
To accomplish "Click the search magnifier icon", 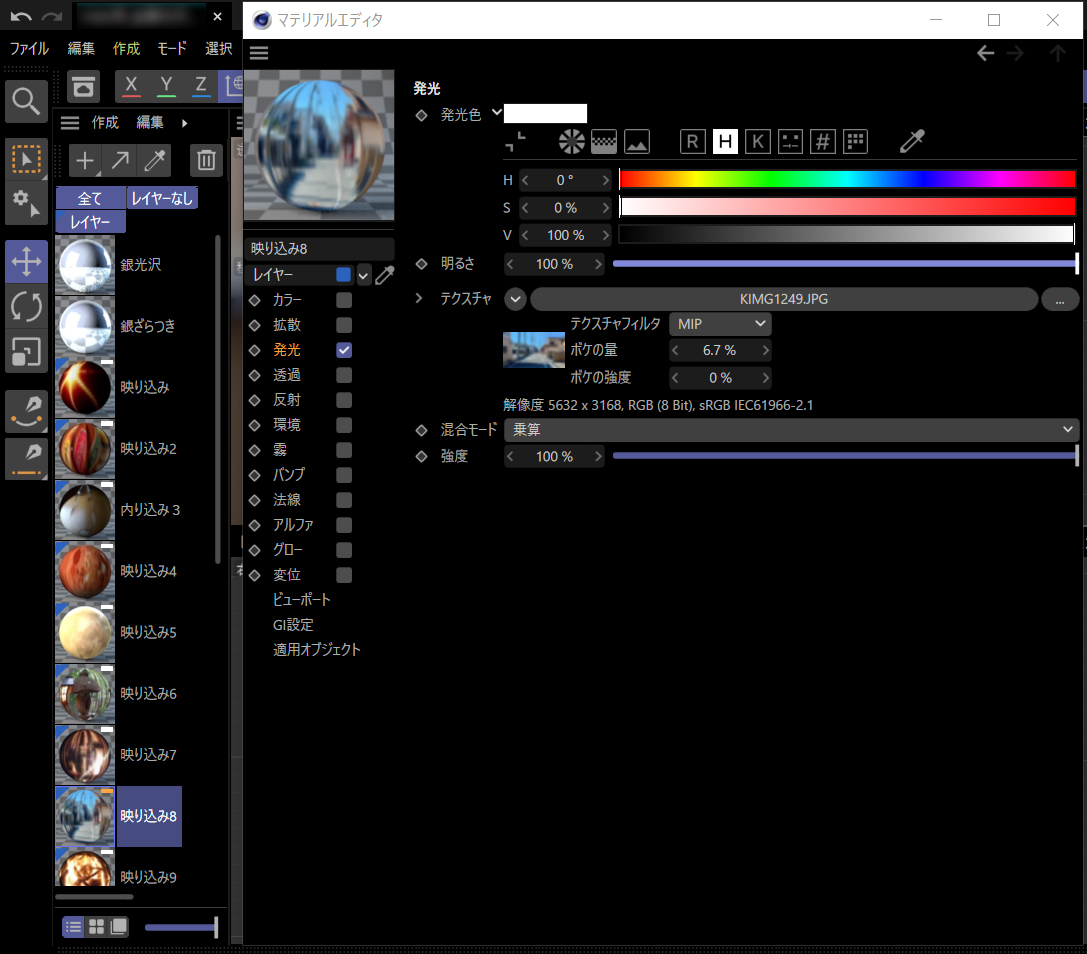I will pyautogui.click(x=26, y=101).
